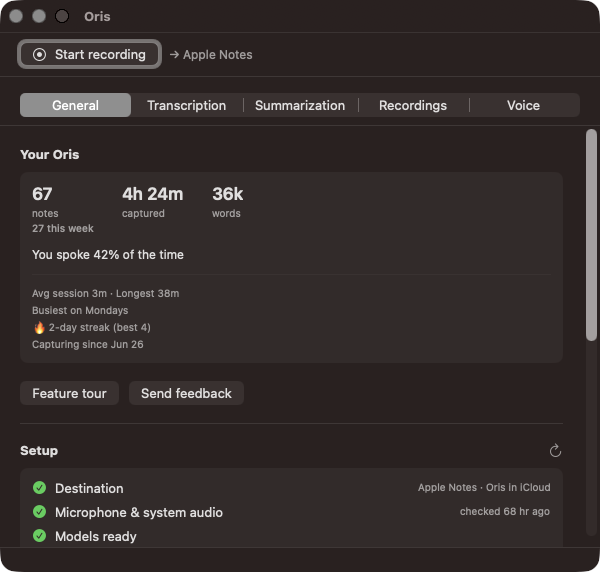Click the "4h 24m" captured value

coord(153,194)
